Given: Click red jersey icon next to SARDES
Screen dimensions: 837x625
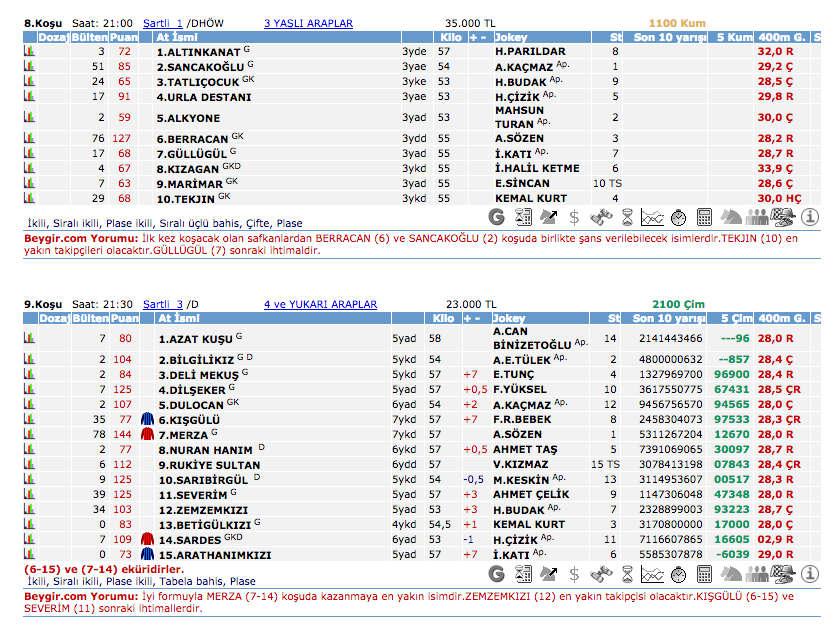Looking at the screenshot, I should (148, 539).
